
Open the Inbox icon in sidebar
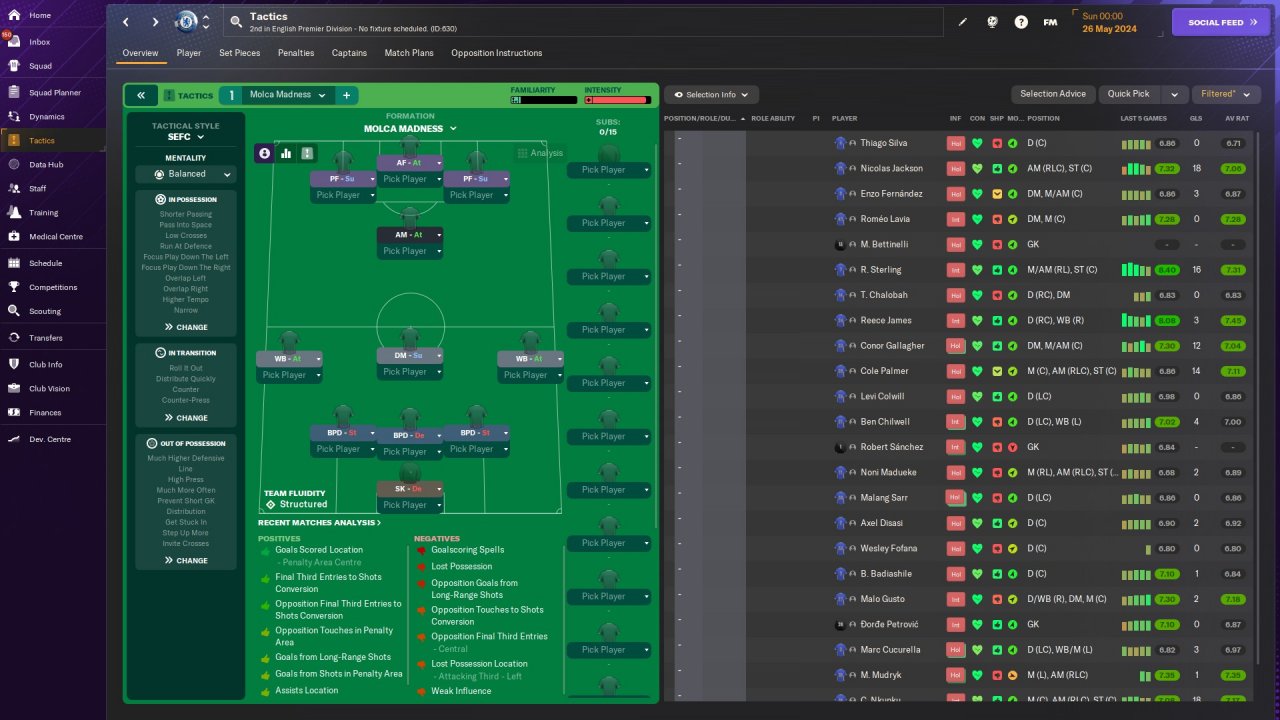point(14,42)
